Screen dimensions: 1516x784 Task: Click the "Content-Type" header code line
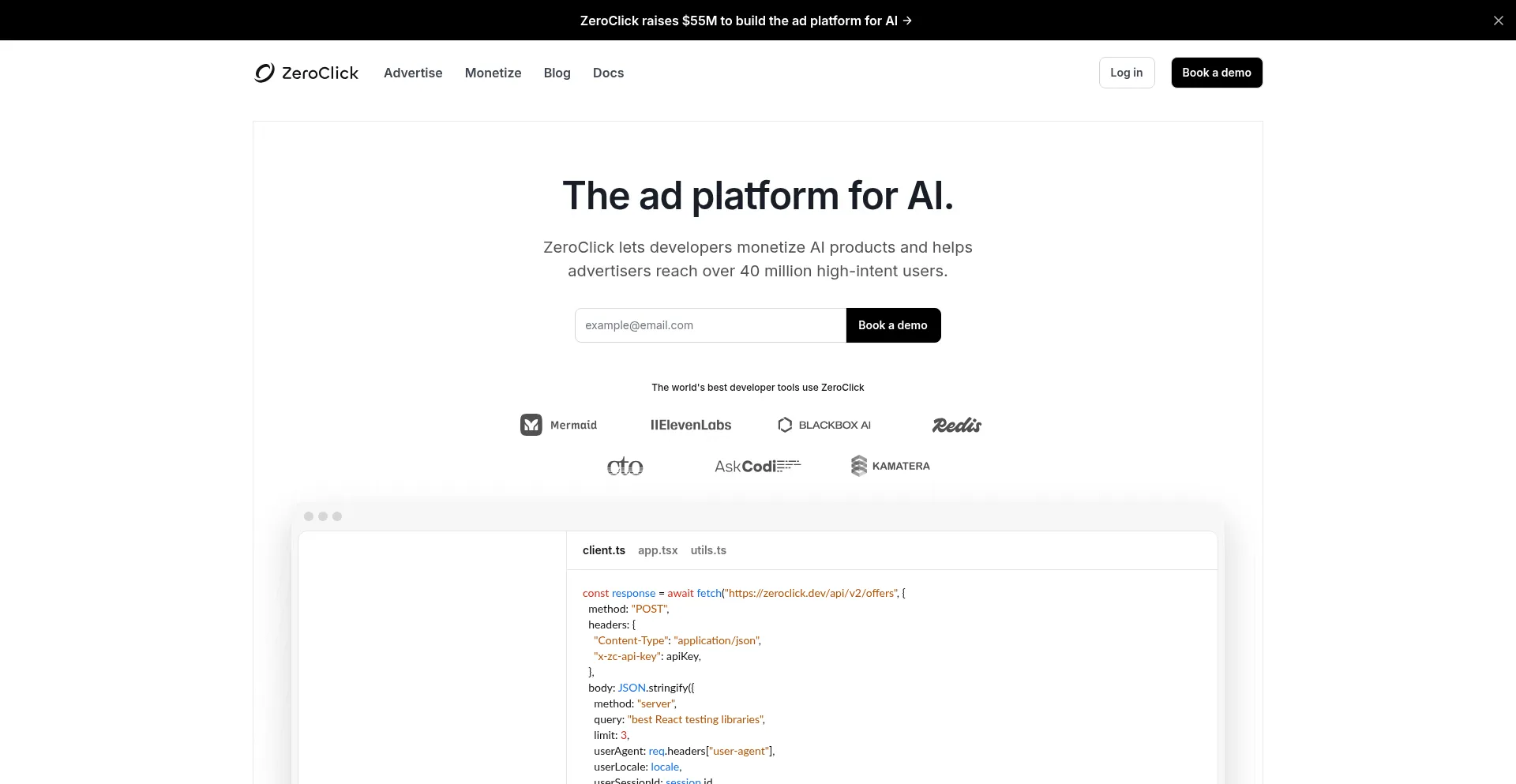coord(677,640)
